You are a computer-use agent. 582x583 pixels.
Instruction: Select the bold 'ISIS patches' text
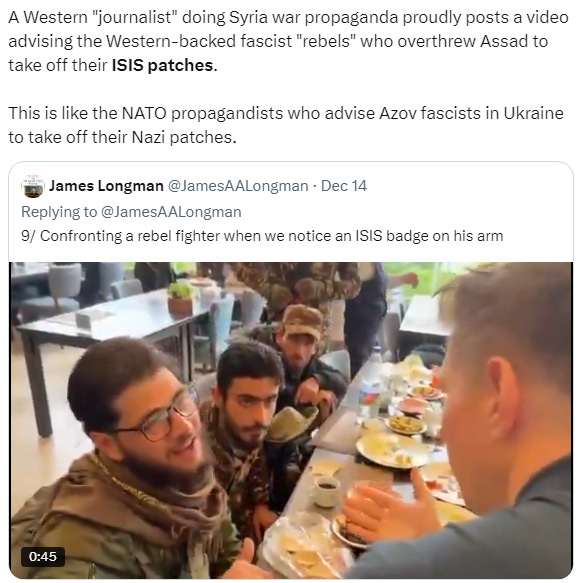163,65
